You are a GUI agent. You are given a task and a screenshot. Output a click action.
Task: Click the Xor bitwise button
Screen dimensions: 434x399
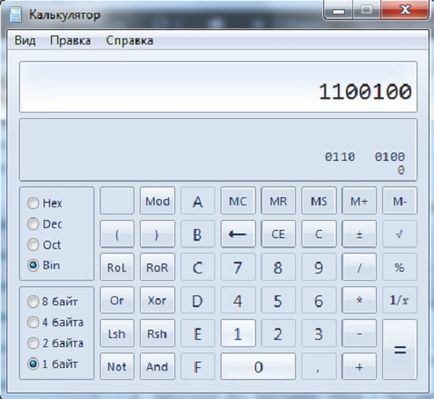click(x=157, y=300)
